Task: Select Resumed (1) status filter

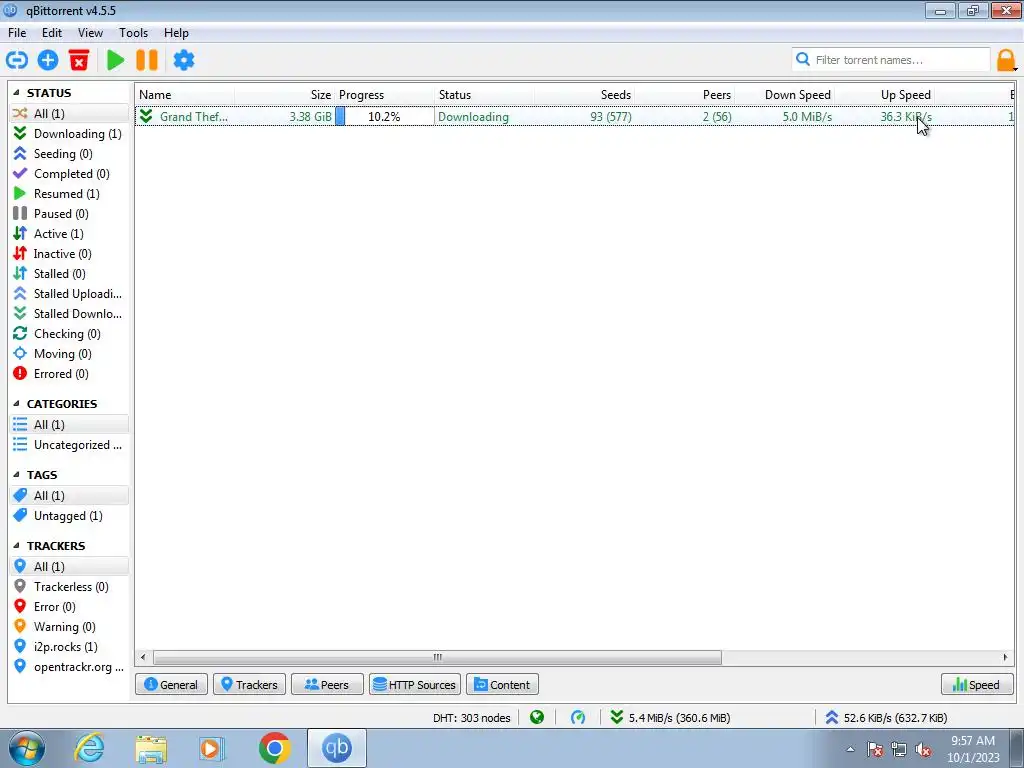Action: coord(68,193)
